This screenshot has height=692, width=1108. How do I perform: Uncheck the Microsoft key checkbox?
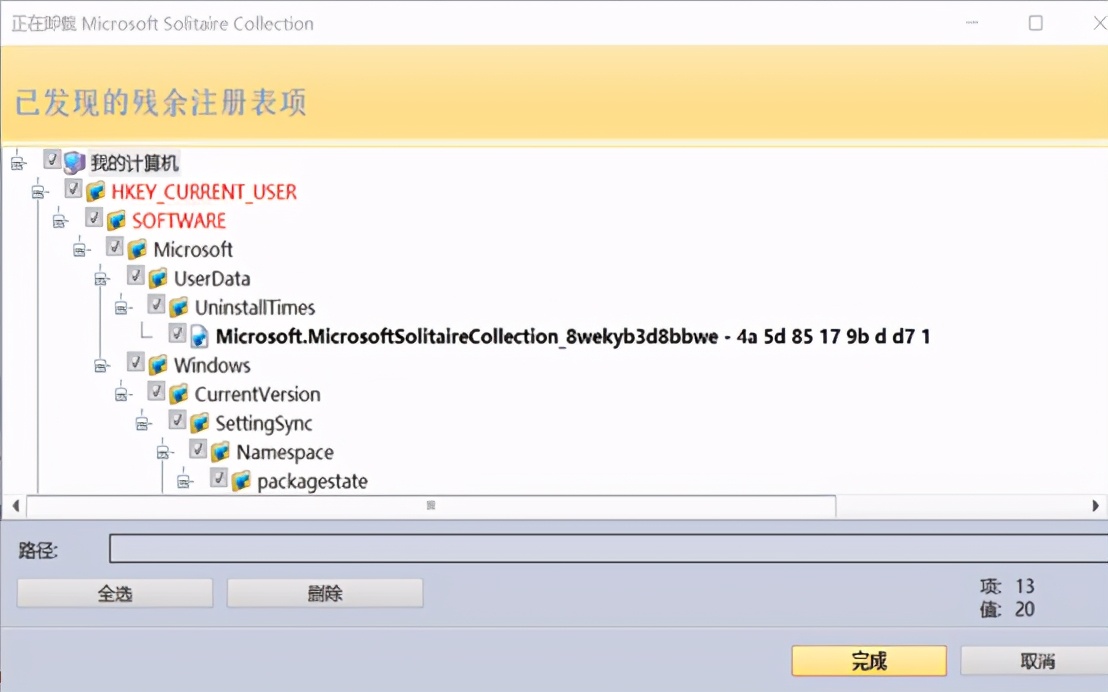pyautogui.click(x=114, y=246)
